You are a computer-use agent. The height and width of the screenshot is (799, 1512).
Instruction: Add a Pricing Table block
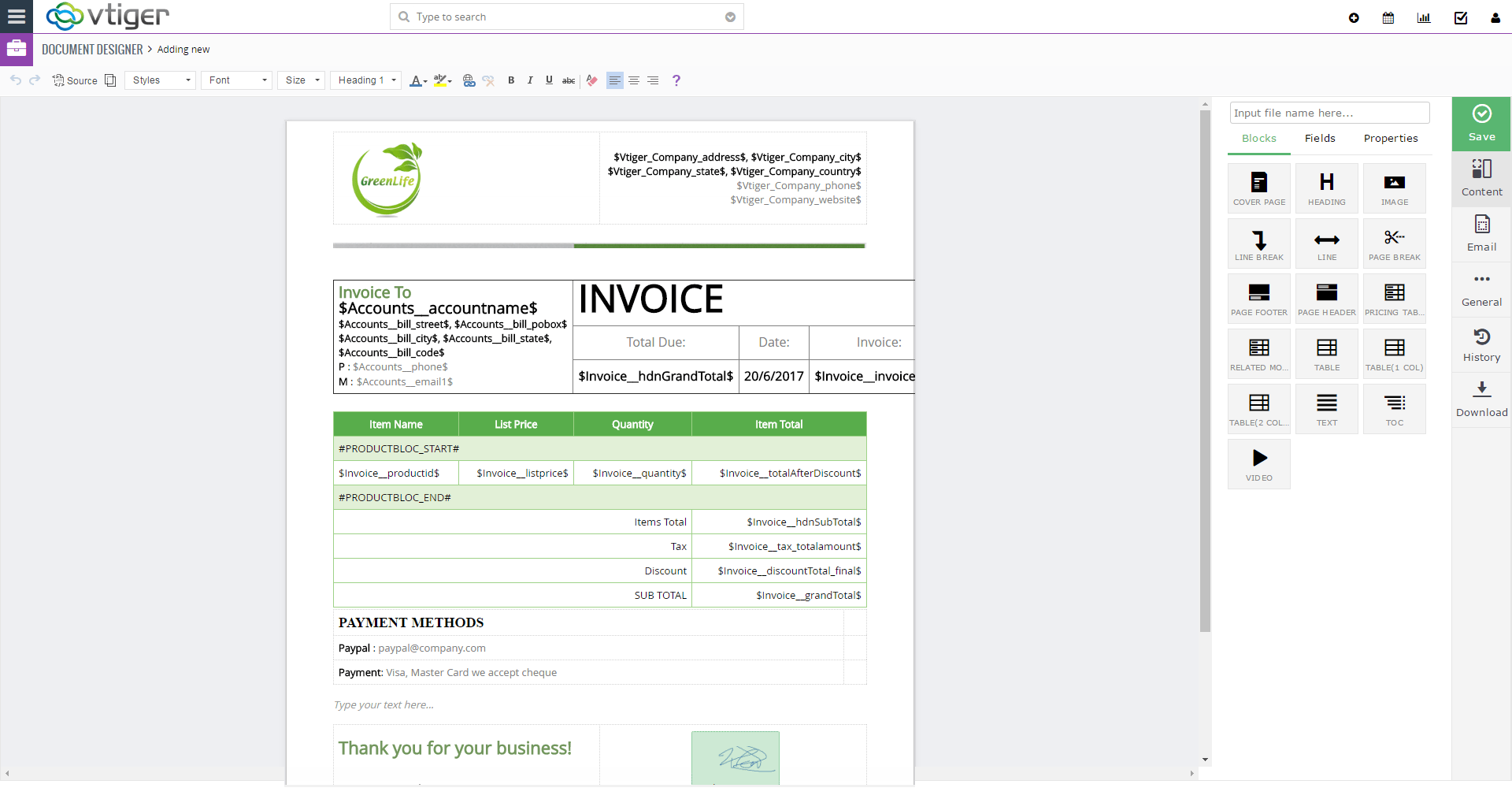click(x=1394, y=298)
